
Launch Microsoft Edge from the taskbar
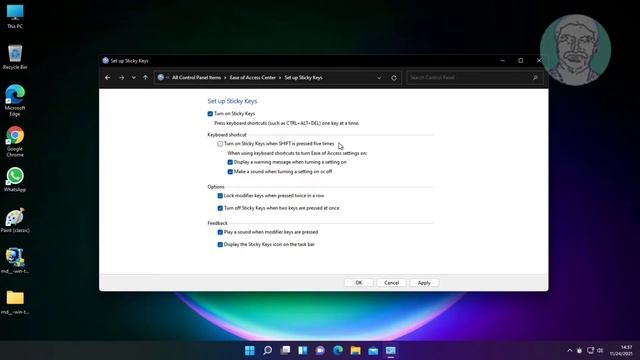coord(338,350)
